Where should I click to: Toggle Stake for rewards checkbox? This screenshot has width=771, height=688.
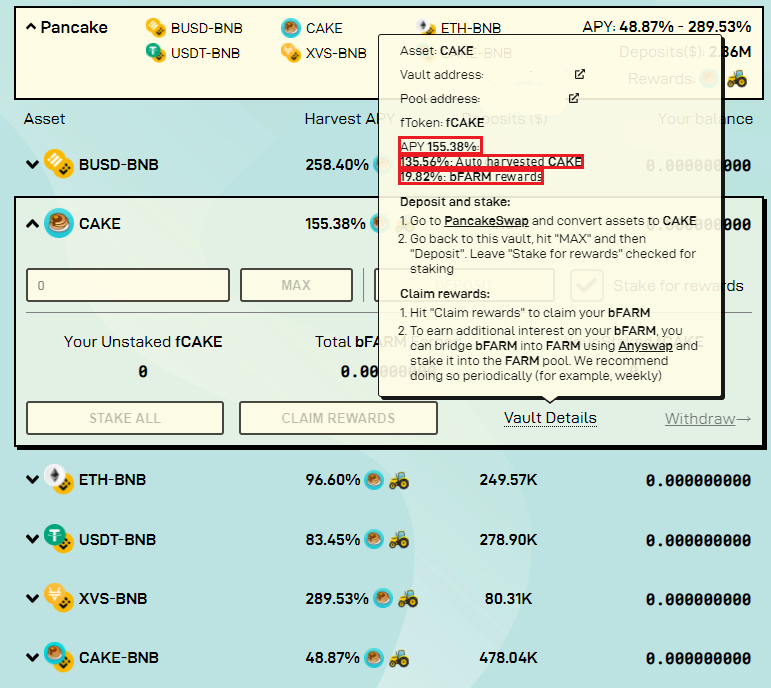[587, 285]
